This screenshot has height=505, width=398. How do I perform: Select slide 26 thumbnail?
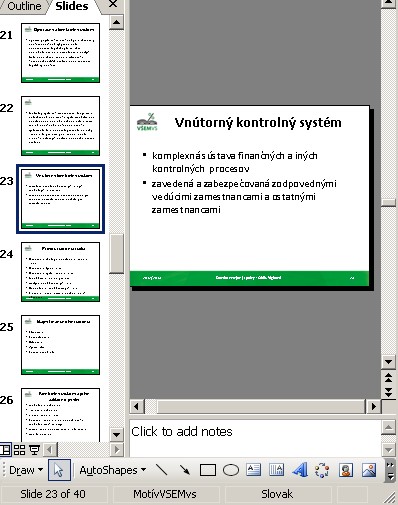click(x=60, y=415)
